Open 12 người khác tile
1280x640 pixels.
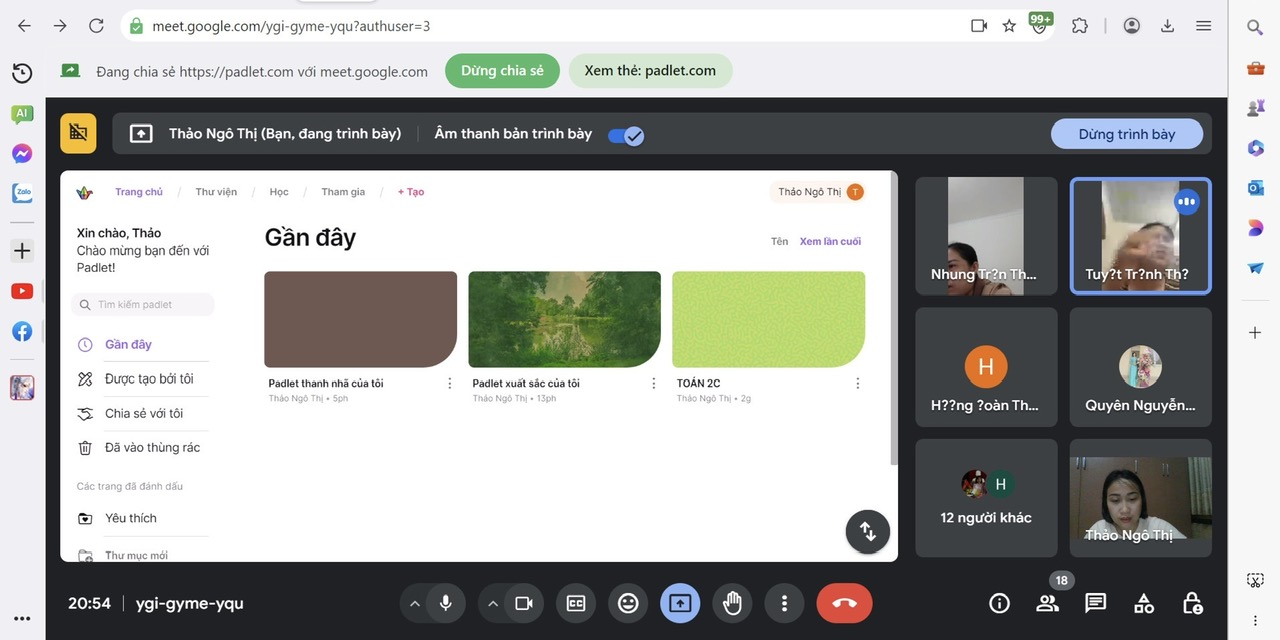pos(986,498)
